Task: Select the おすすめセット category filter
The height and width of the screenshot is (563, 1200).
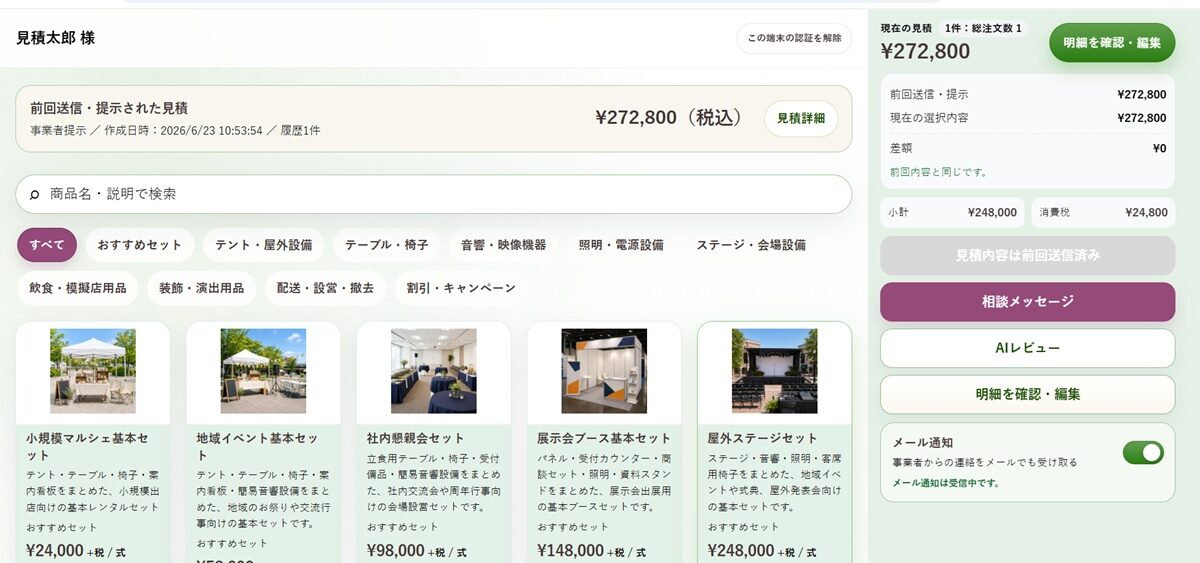Action: tap(140, 245)
